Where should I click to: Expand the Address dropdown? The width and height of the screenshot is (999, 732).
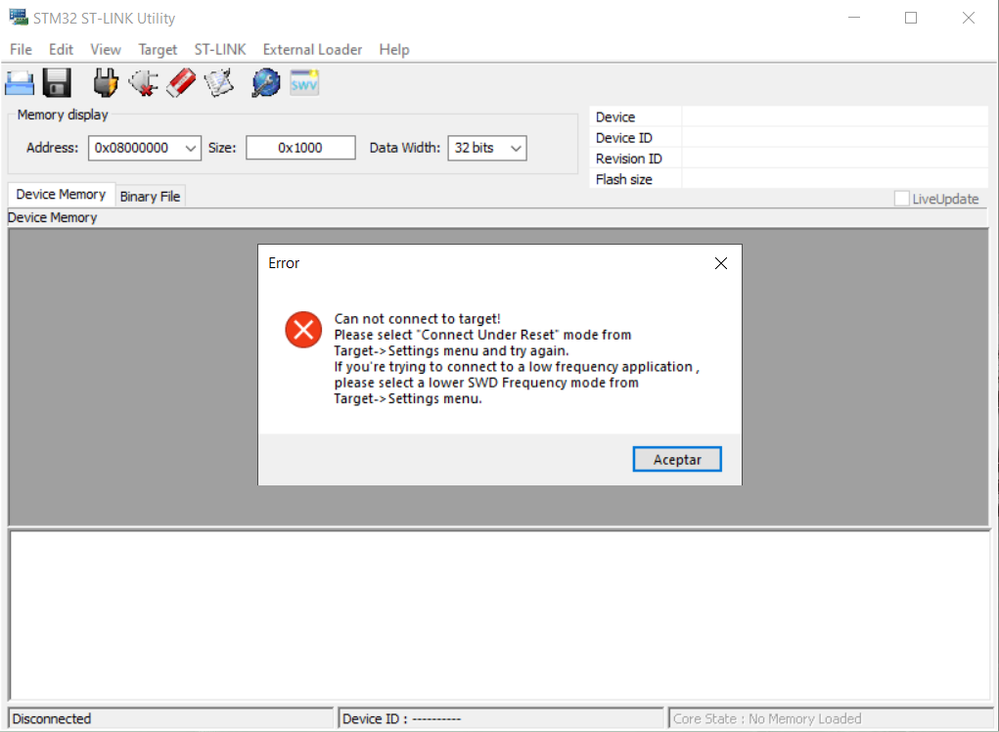click(x=190, y=148)
